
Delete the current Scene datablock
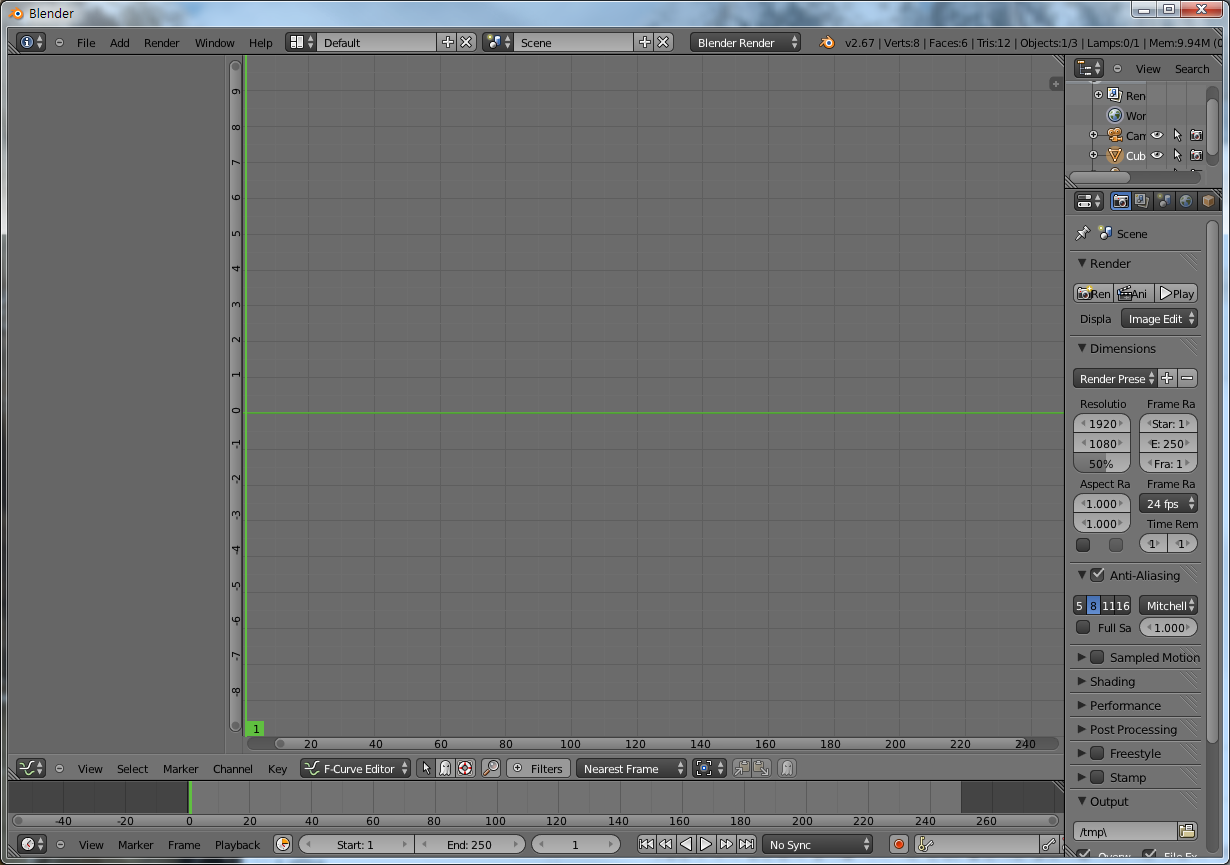[x=663, y=42]
